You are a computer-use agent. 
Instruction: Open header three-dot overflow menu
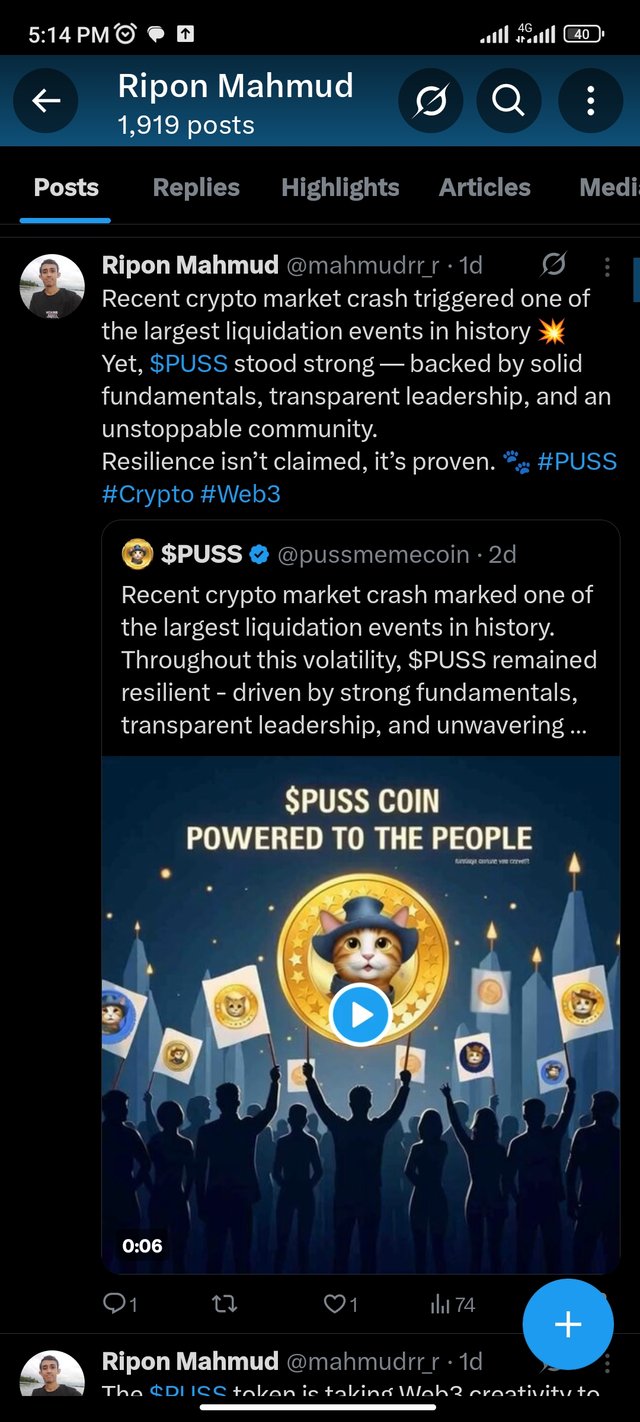(590, 100)
